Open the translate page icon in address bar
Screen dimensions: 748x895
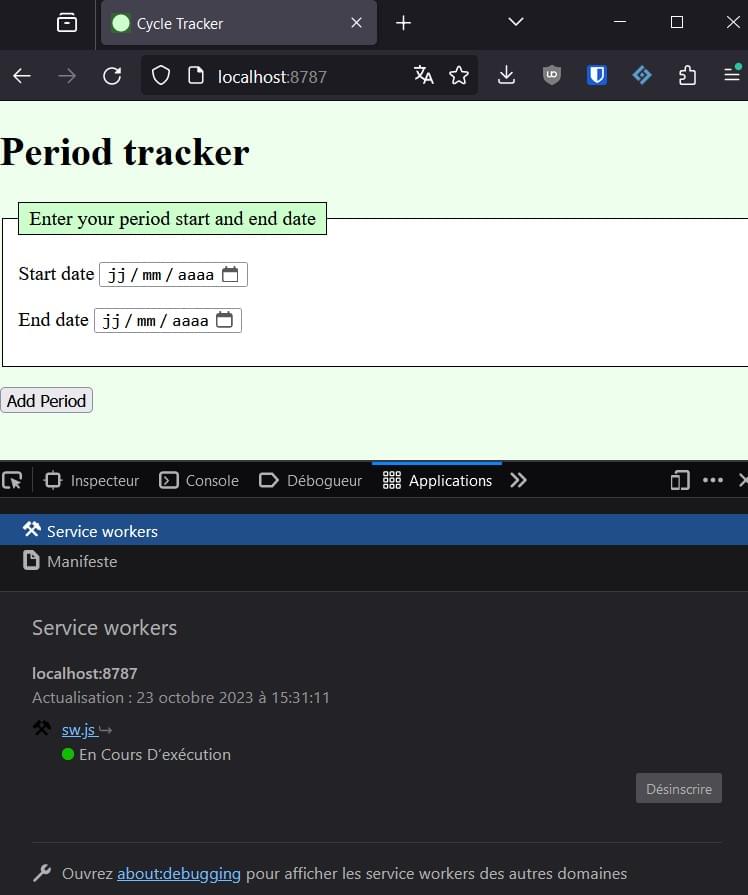click(424, 75)
